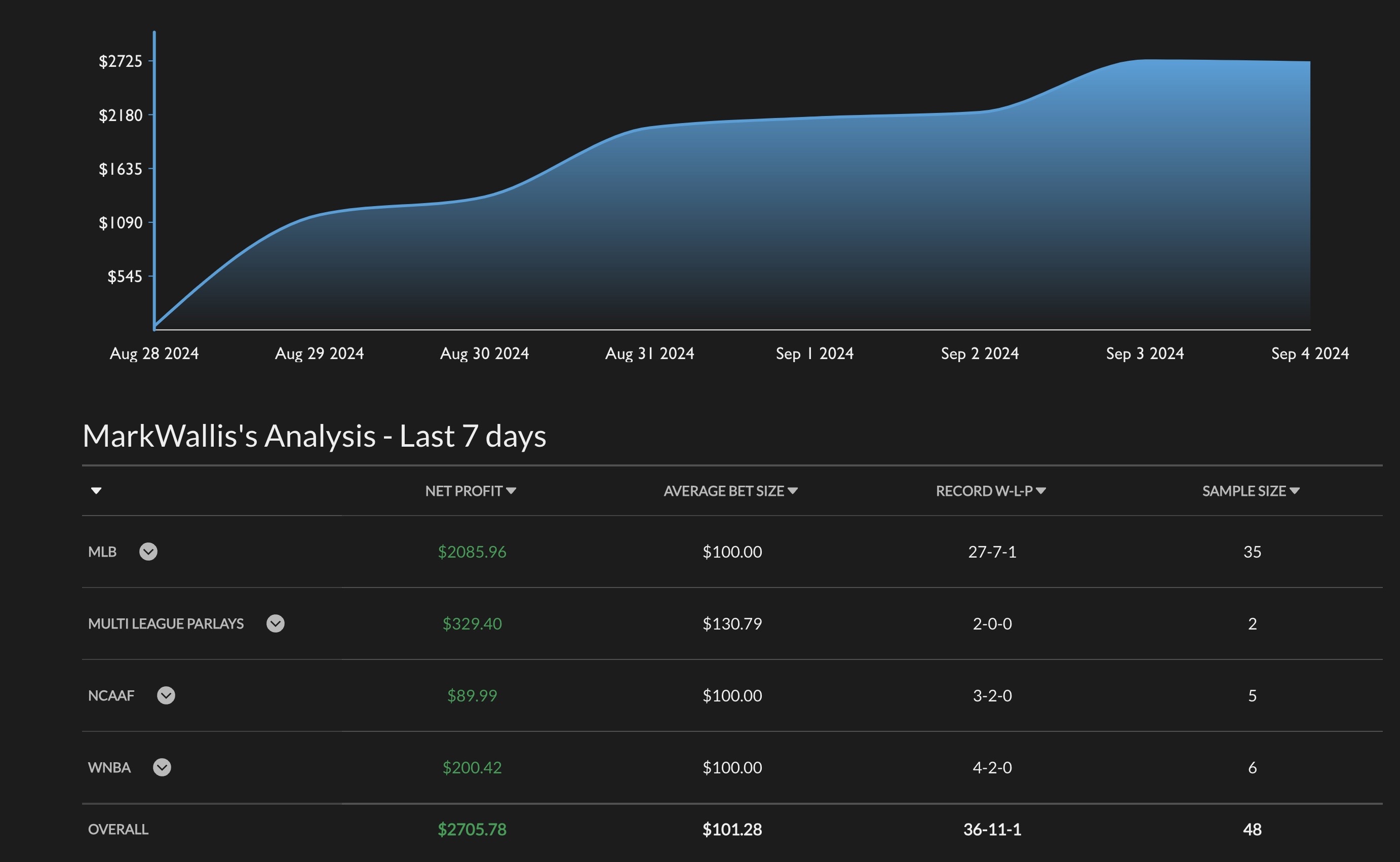Click parlays net profit $329.40
This screenshot has width=1400, height=862.
(x=472, y=623)
